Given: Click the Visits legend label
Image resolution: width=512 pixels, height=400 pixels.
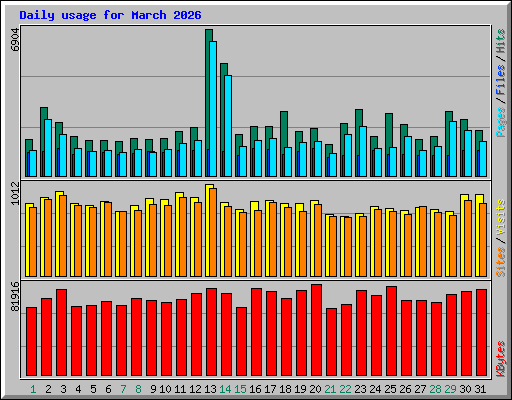Looking at the screenshot, I should point(501,217).
